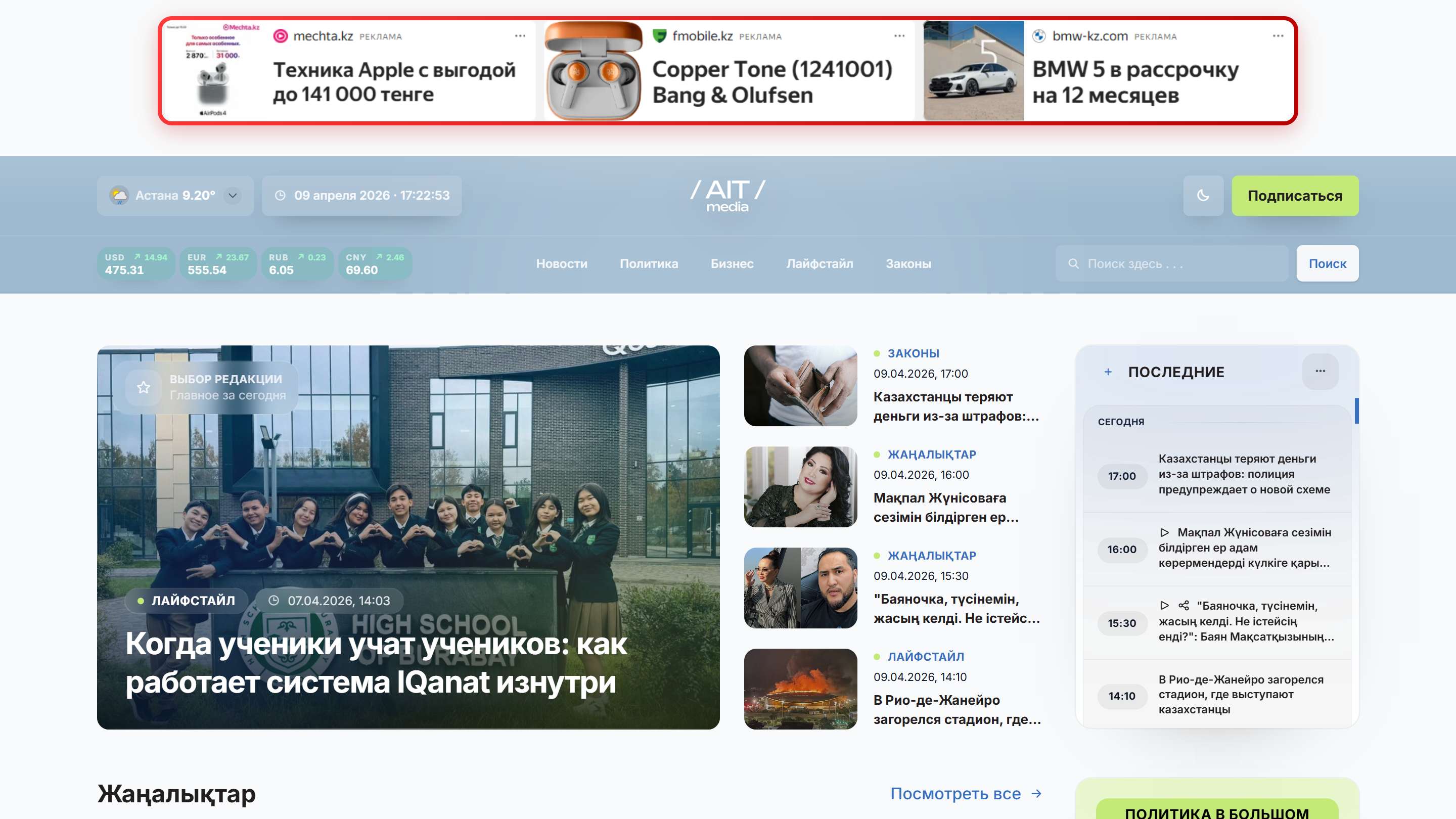The width and height of the screenshot is (1456, 819).
Task: Click the clock icon beside the date
Action: [280, 196]
